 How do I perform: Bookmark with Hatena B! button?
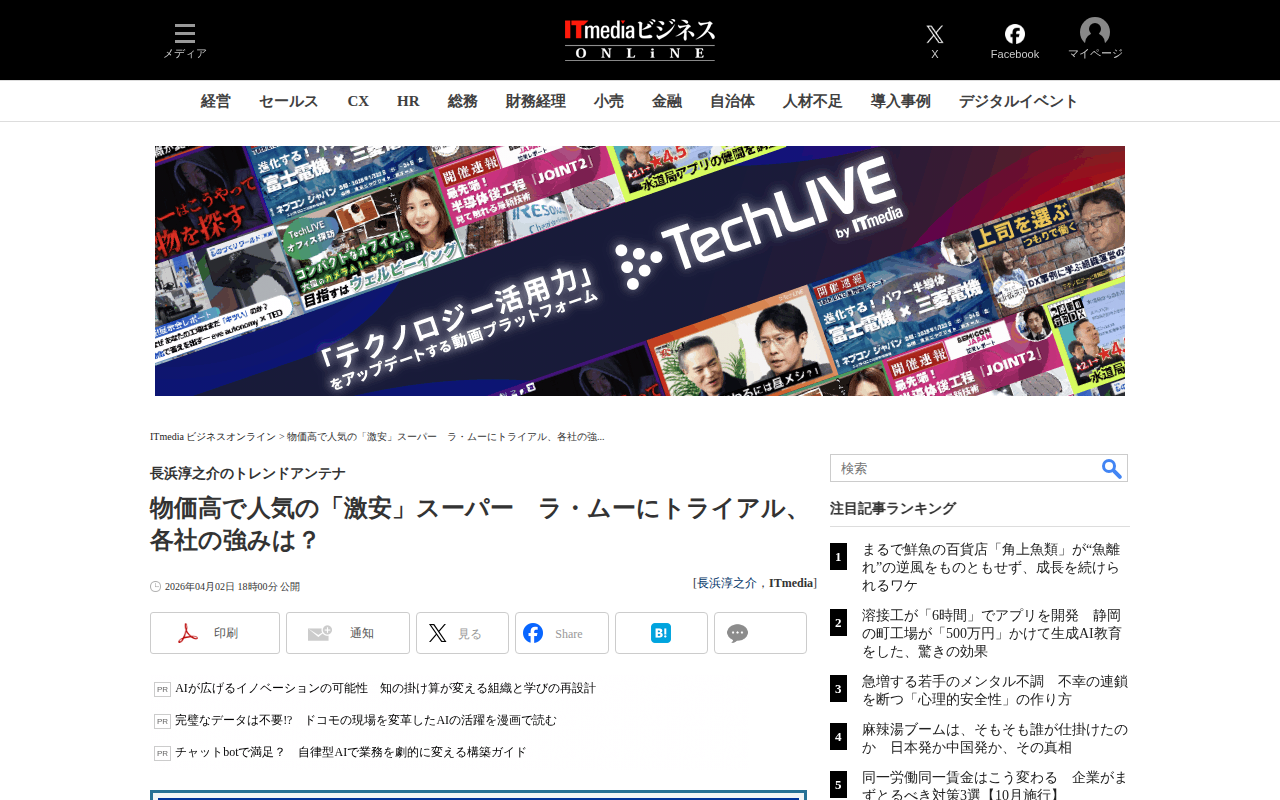coord(661,633)
